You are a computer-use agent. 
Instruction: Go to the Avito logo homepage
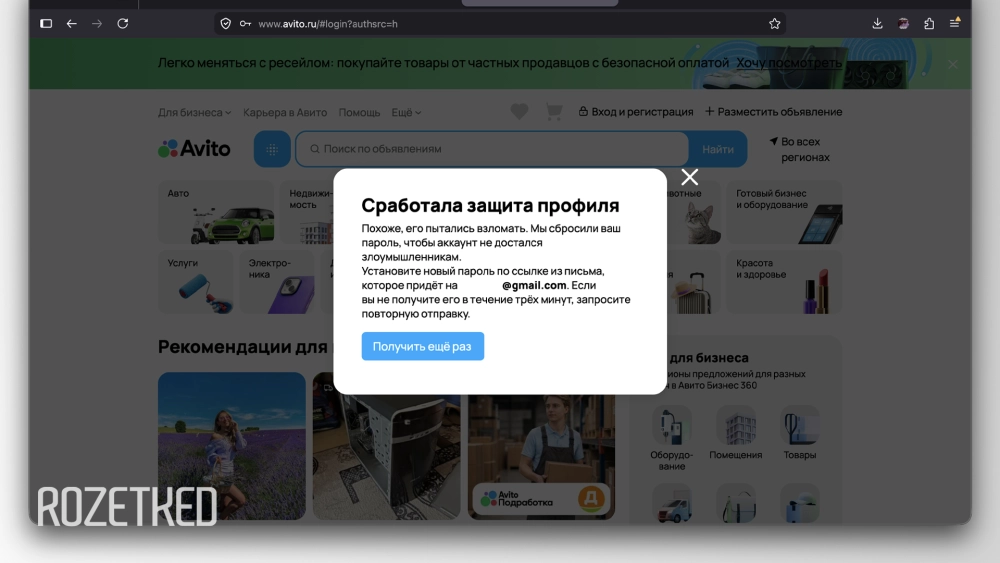[194, 149]
